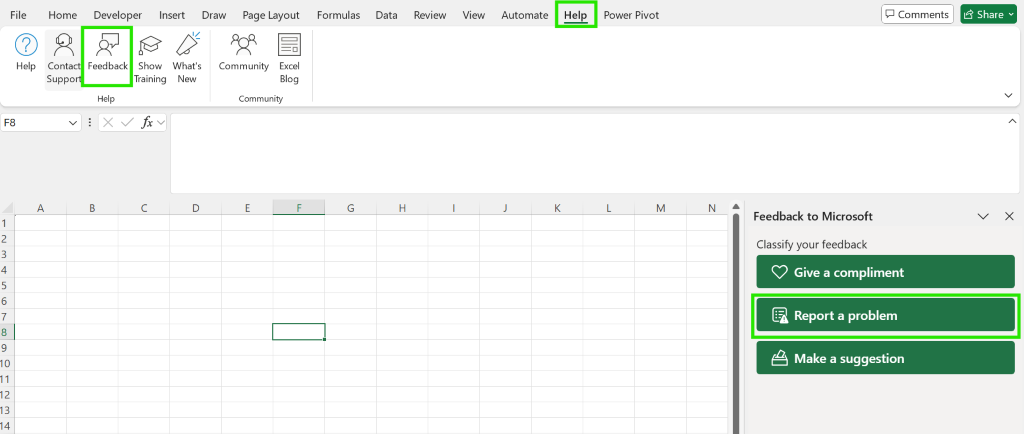This screenshot has height=434, width=1024.
Task: Select column H header
Action: [x=402, y=208]
